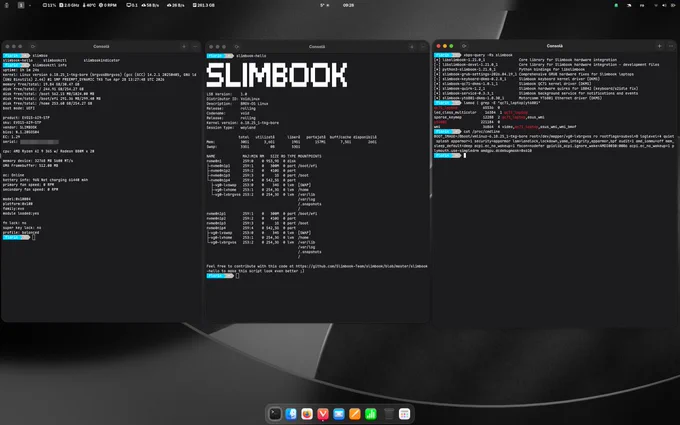Click the CPU usage 11% indicator in top bar
The height and width of the screenshot is (425, 680).
coord(49,5)
